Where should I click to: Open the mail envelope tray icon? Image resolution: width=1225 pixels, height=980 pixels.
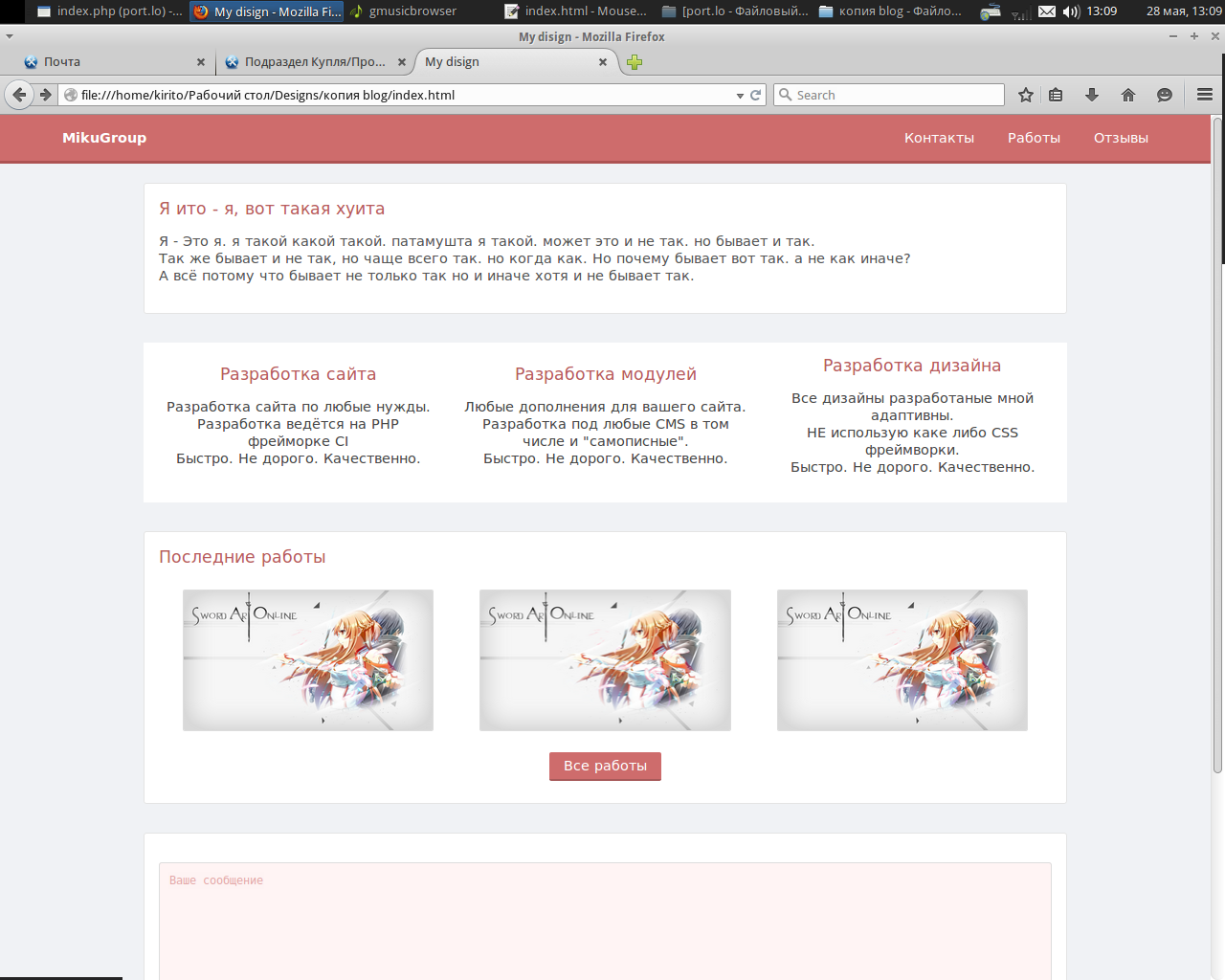pyautogui.click(x=1047, y=11)
